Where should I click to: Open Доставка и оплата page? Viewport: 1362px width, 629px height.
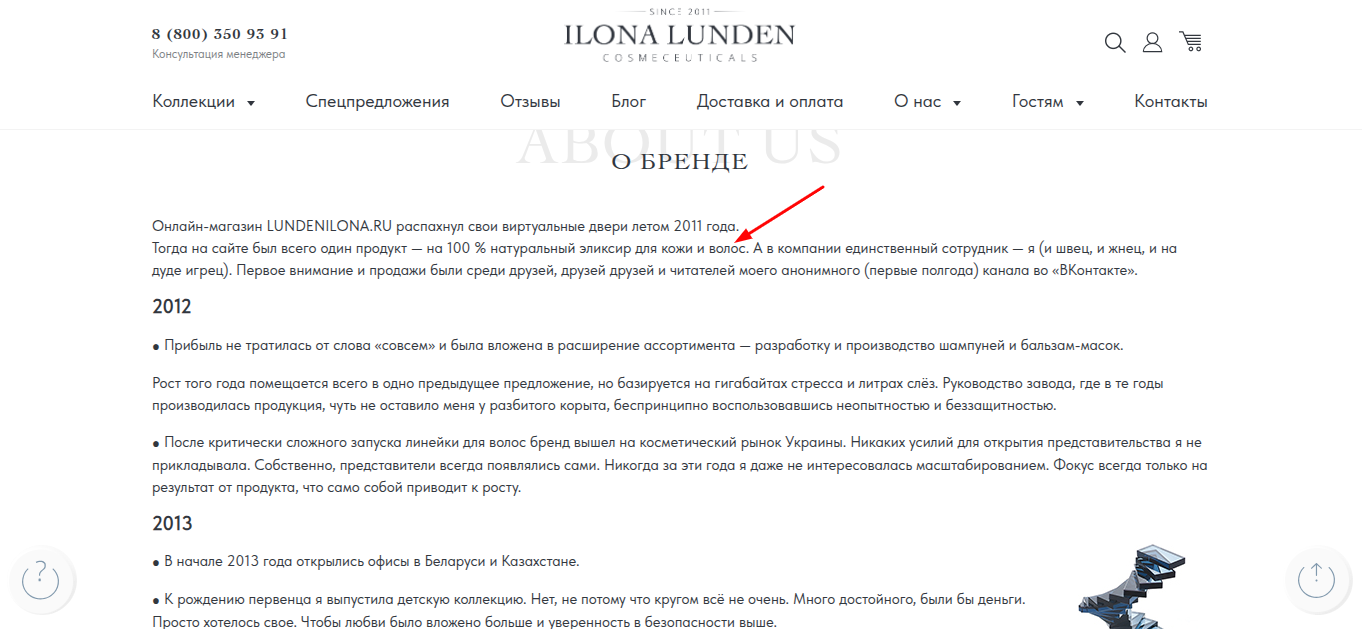tap(770, 101)
